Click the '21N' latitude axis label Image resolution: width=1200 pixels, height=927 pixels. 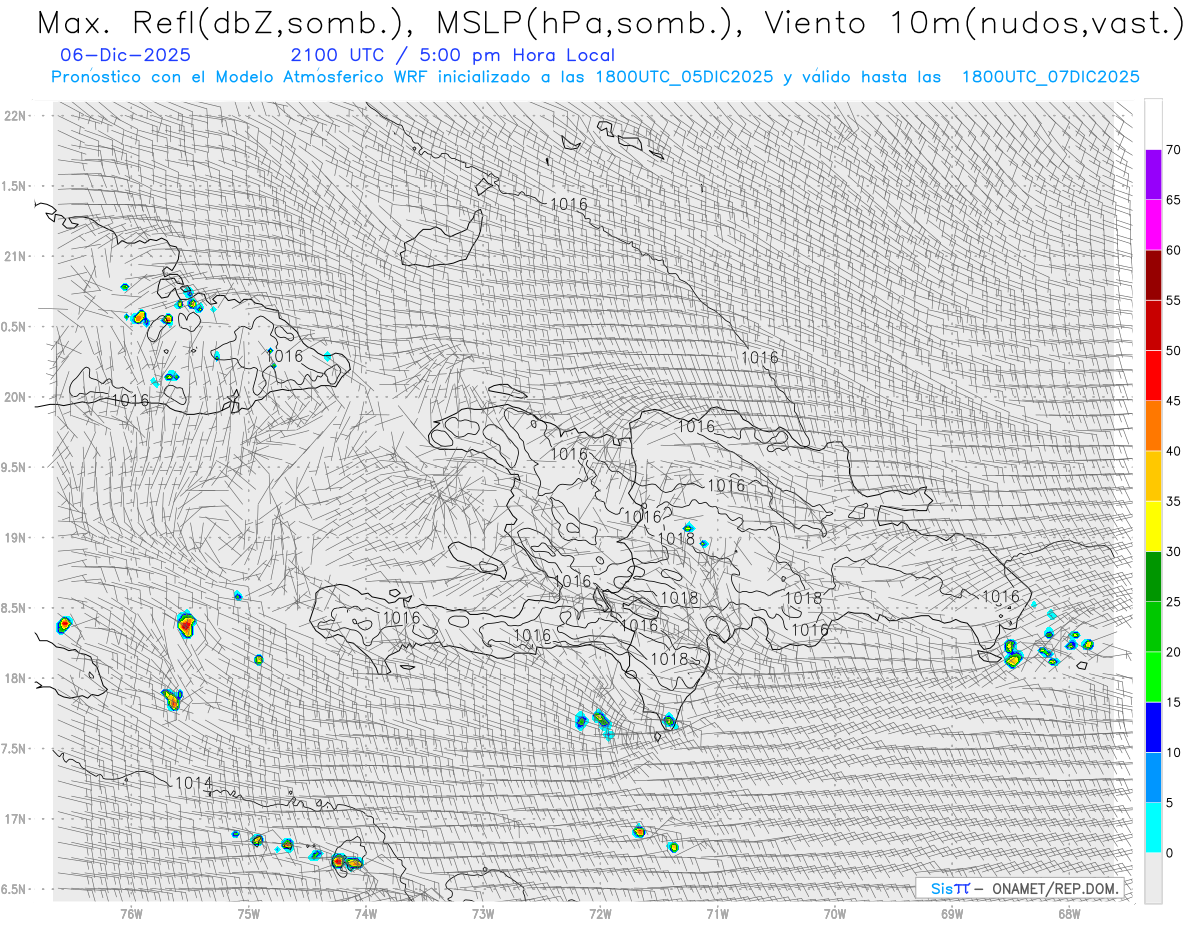[x=14, y=256]
